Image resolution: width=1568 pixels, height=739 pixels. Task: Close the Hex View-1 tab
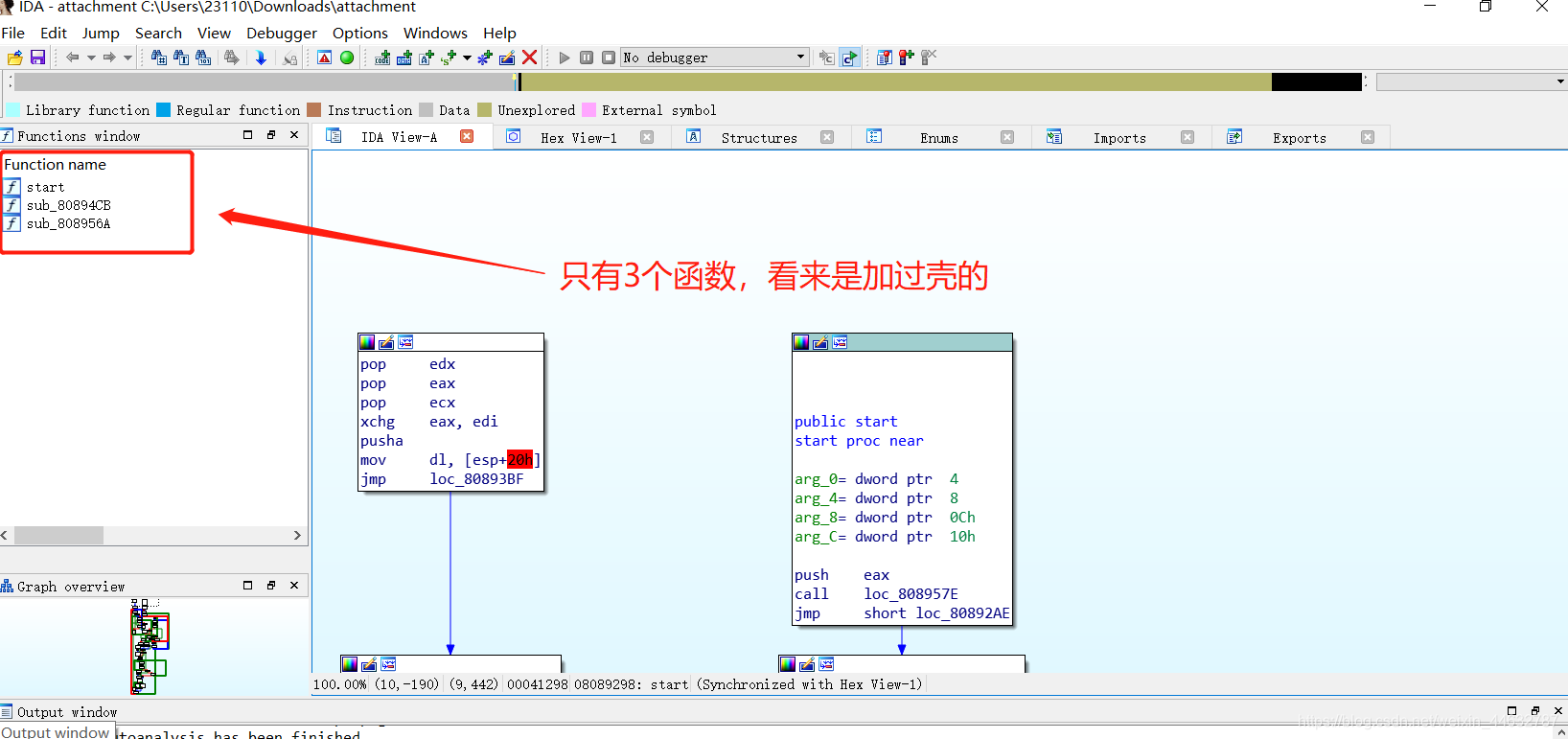point(647,137)
